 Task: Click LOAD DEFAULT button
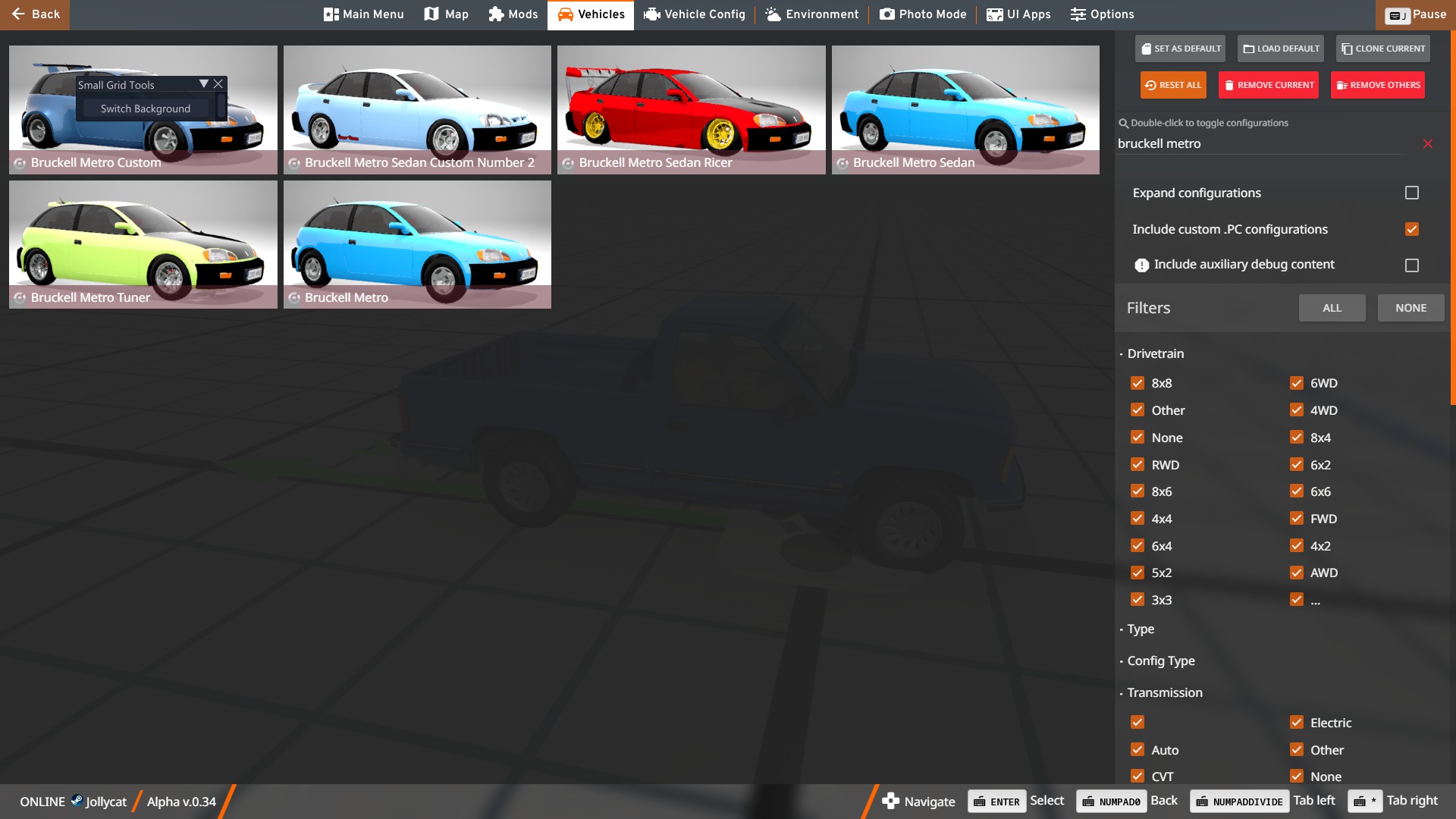[x=1281, y=49]
